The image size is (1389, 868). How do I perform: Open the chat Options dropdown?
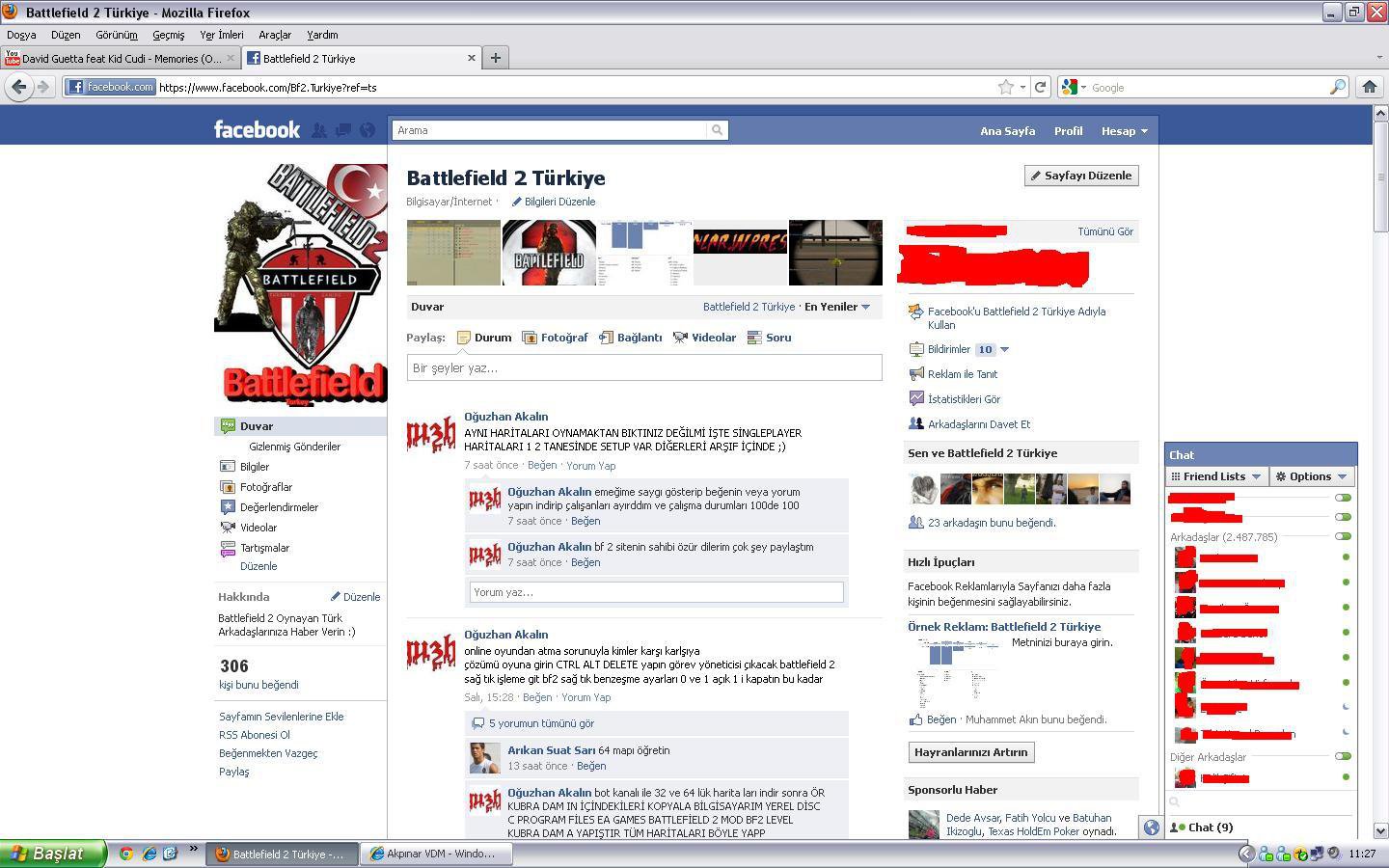[x=1310, y=476]
